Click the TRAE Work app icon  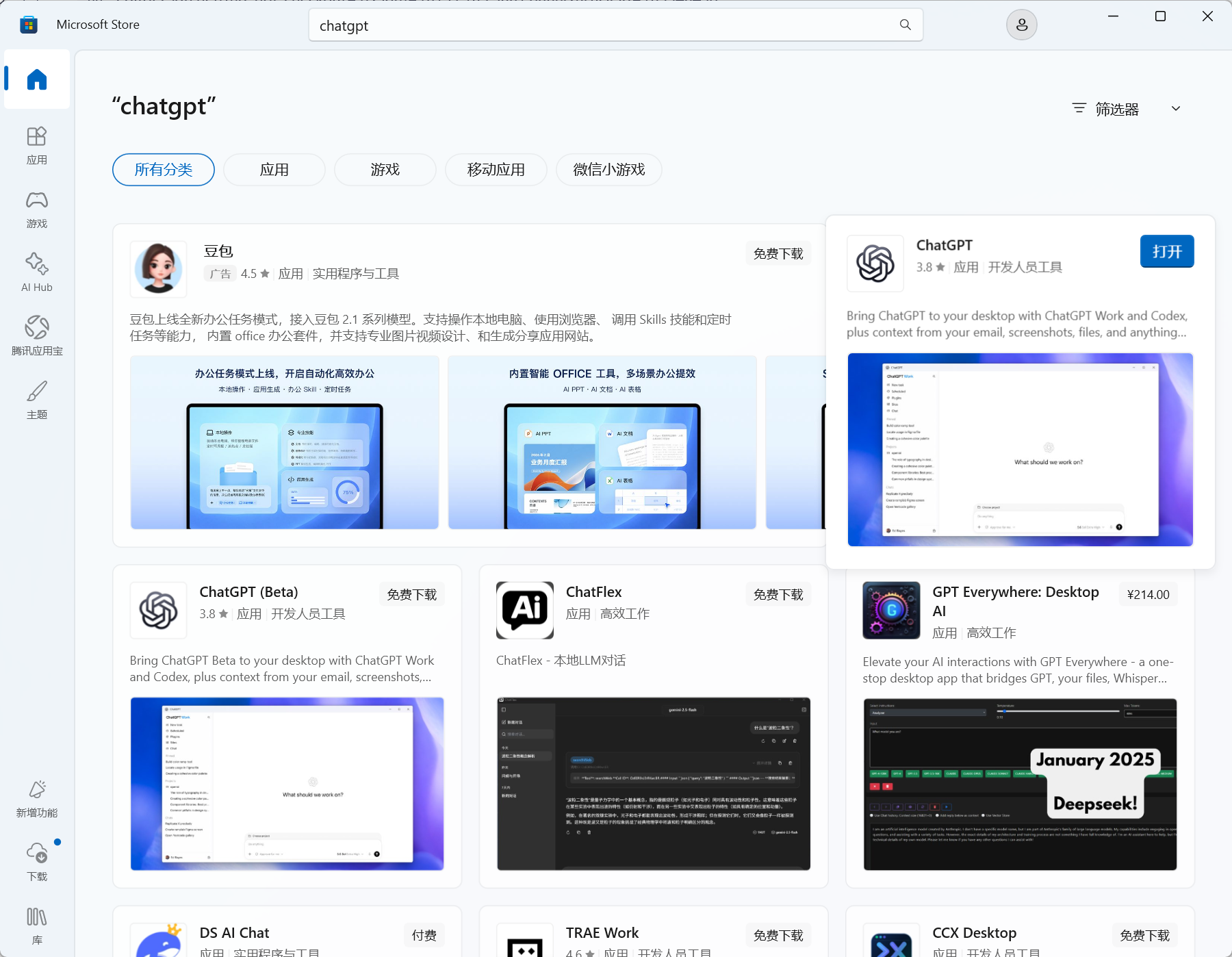525,939
